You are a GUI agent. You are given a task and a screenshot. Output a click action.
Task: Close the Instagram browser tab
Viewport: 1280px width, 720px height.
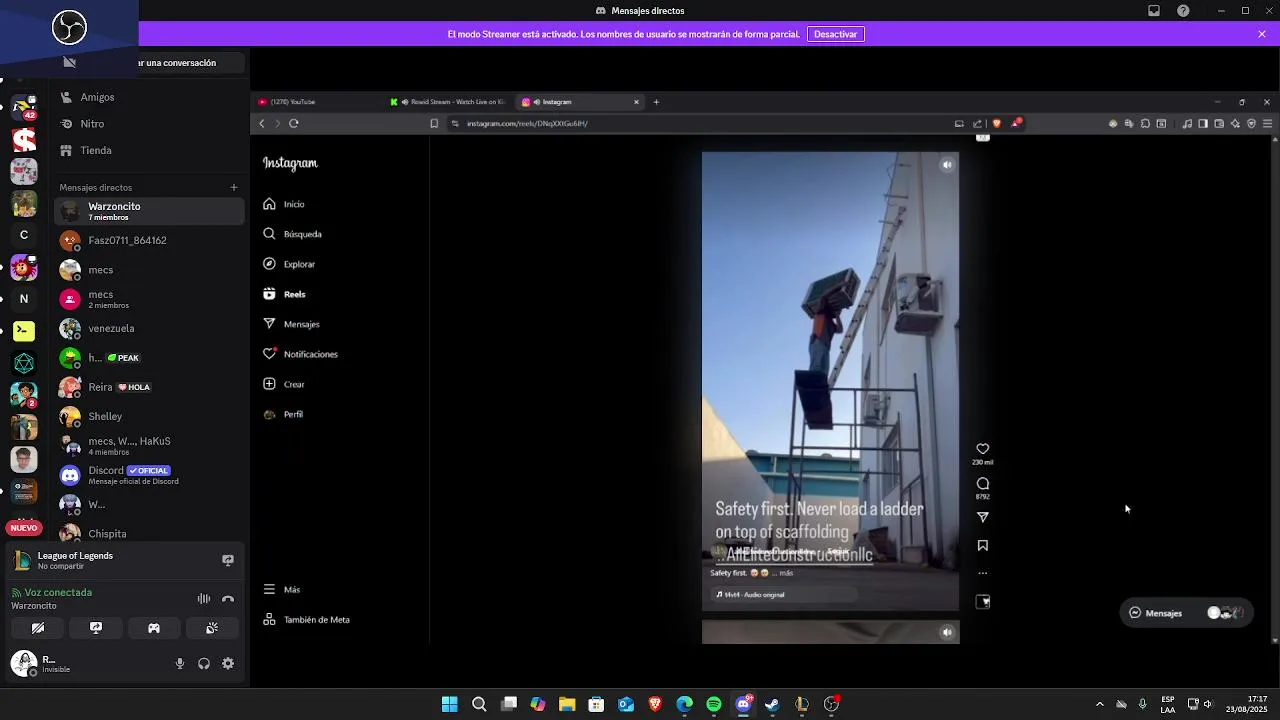[636, 102]
